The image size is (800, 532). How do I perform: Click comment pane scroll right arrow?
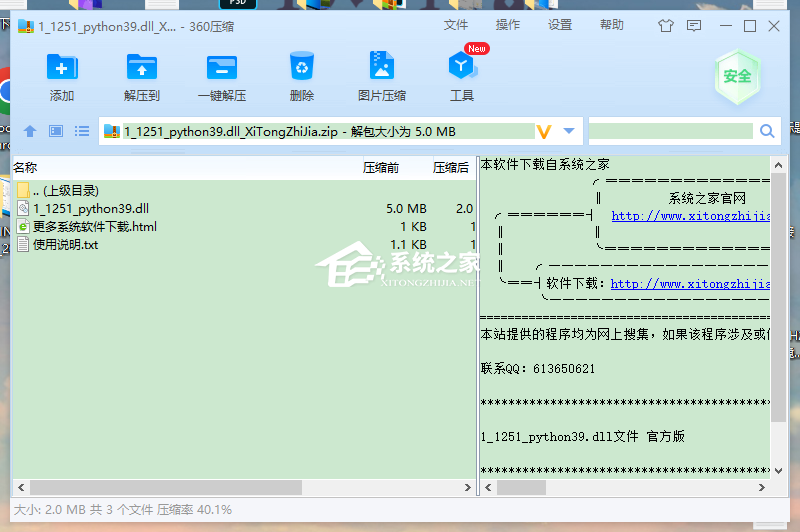(x=762, y=488)
